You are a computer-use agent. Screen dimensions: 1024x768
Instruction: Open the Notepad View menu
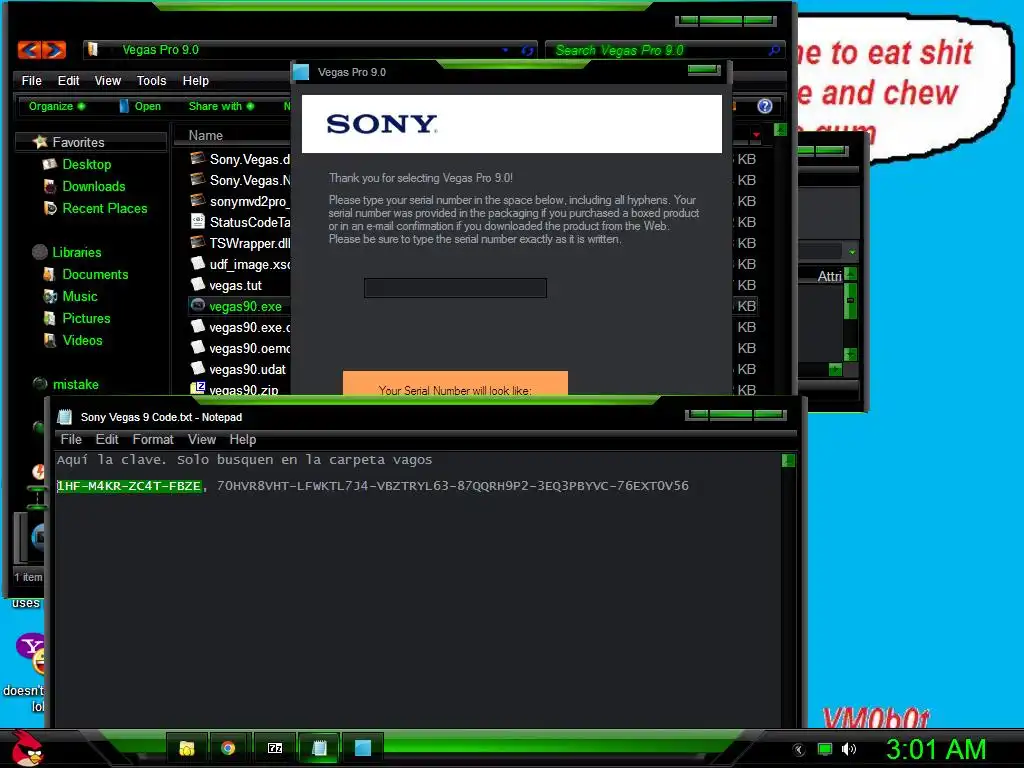[x=202, y=440]
